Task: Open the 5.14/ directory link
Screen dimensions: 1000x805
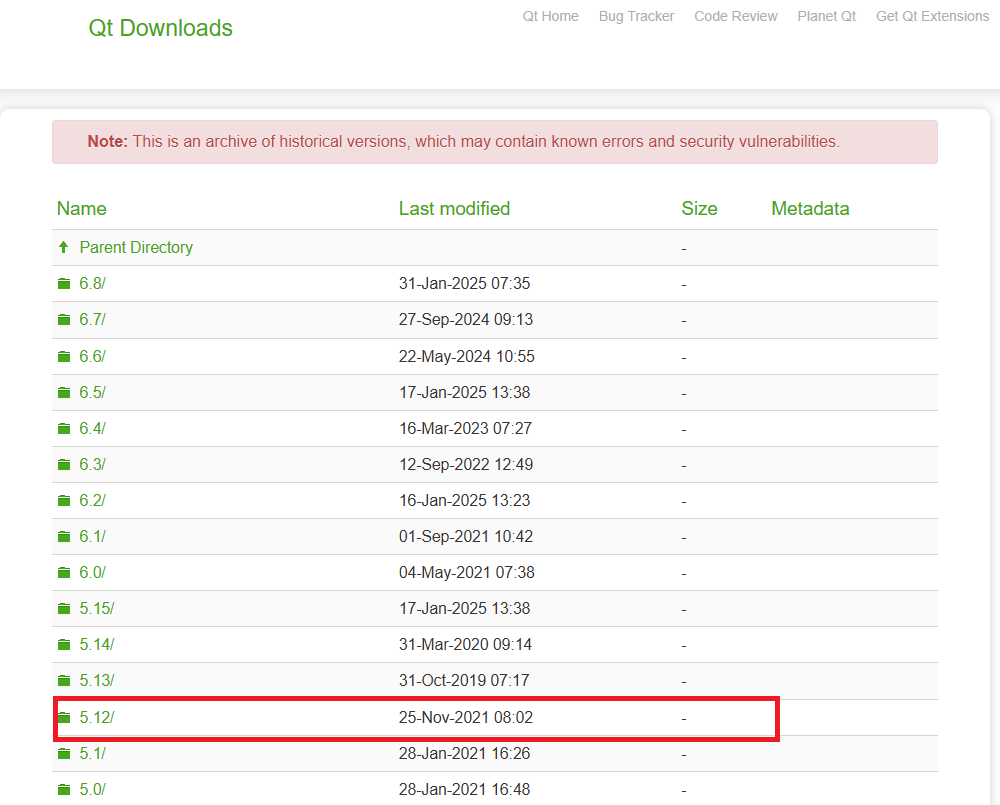Action: point(97,644)
